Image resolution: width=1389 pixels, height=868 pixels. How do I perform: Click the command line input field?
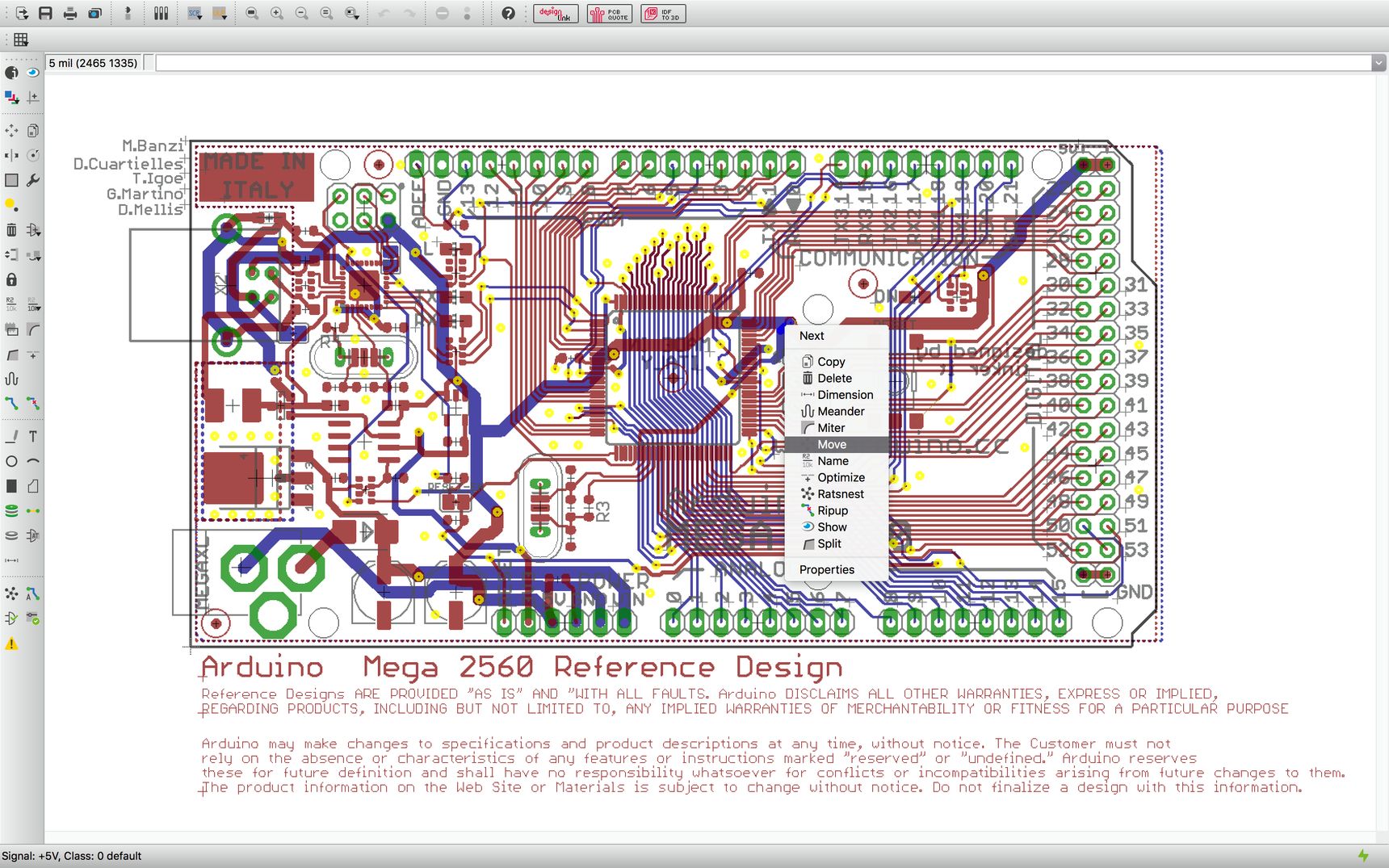pos(763,63)
